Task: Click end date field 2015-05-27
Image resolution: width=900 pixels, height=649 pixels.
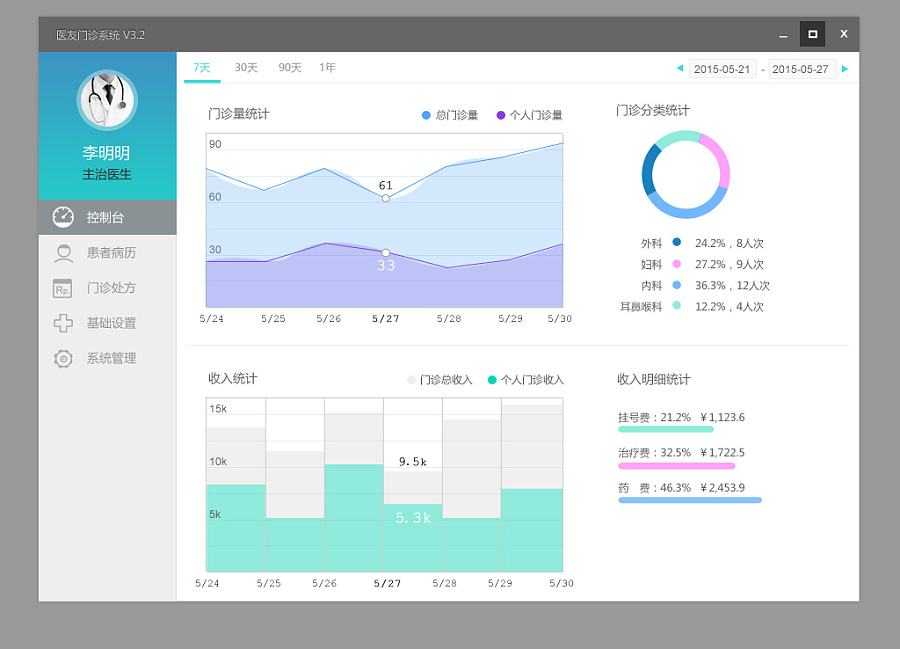Action: pyautogui.click(x=801, y=69)
